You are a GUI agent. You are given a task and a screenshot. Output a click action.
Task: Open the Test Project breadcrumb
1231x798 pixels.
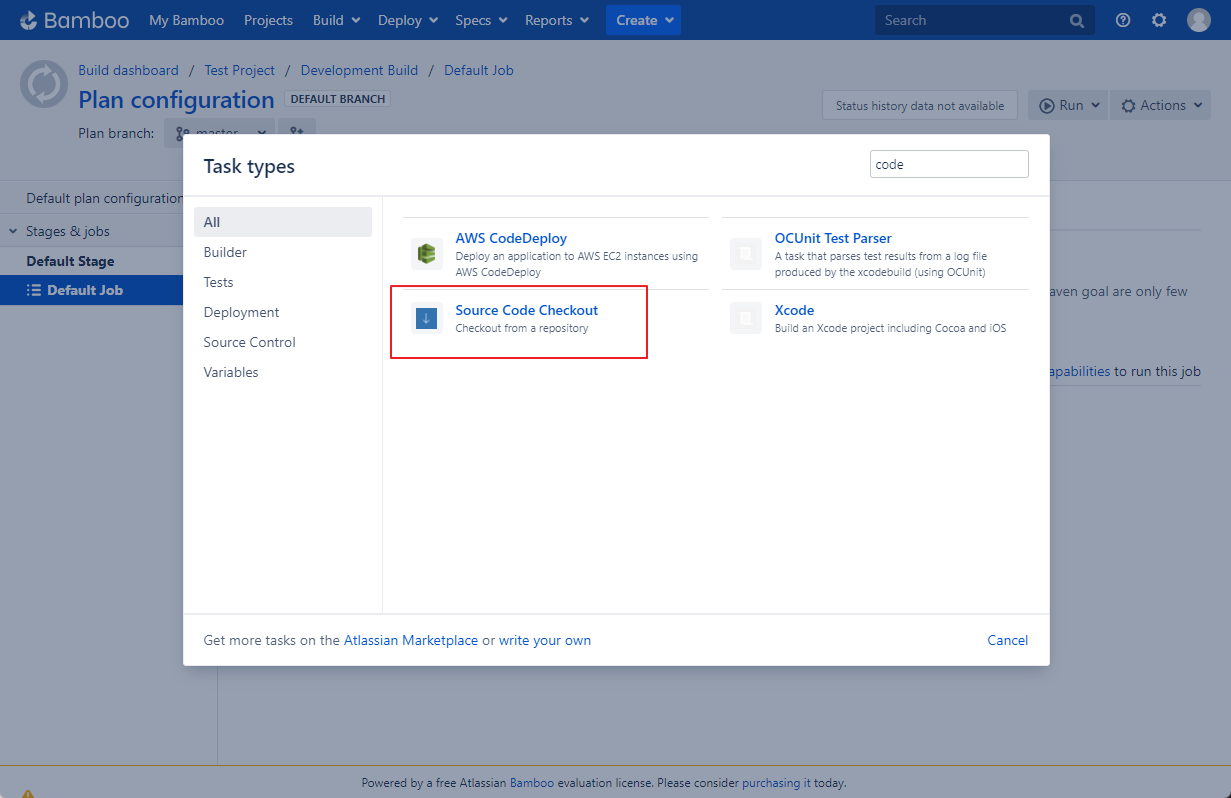point(240,70)
